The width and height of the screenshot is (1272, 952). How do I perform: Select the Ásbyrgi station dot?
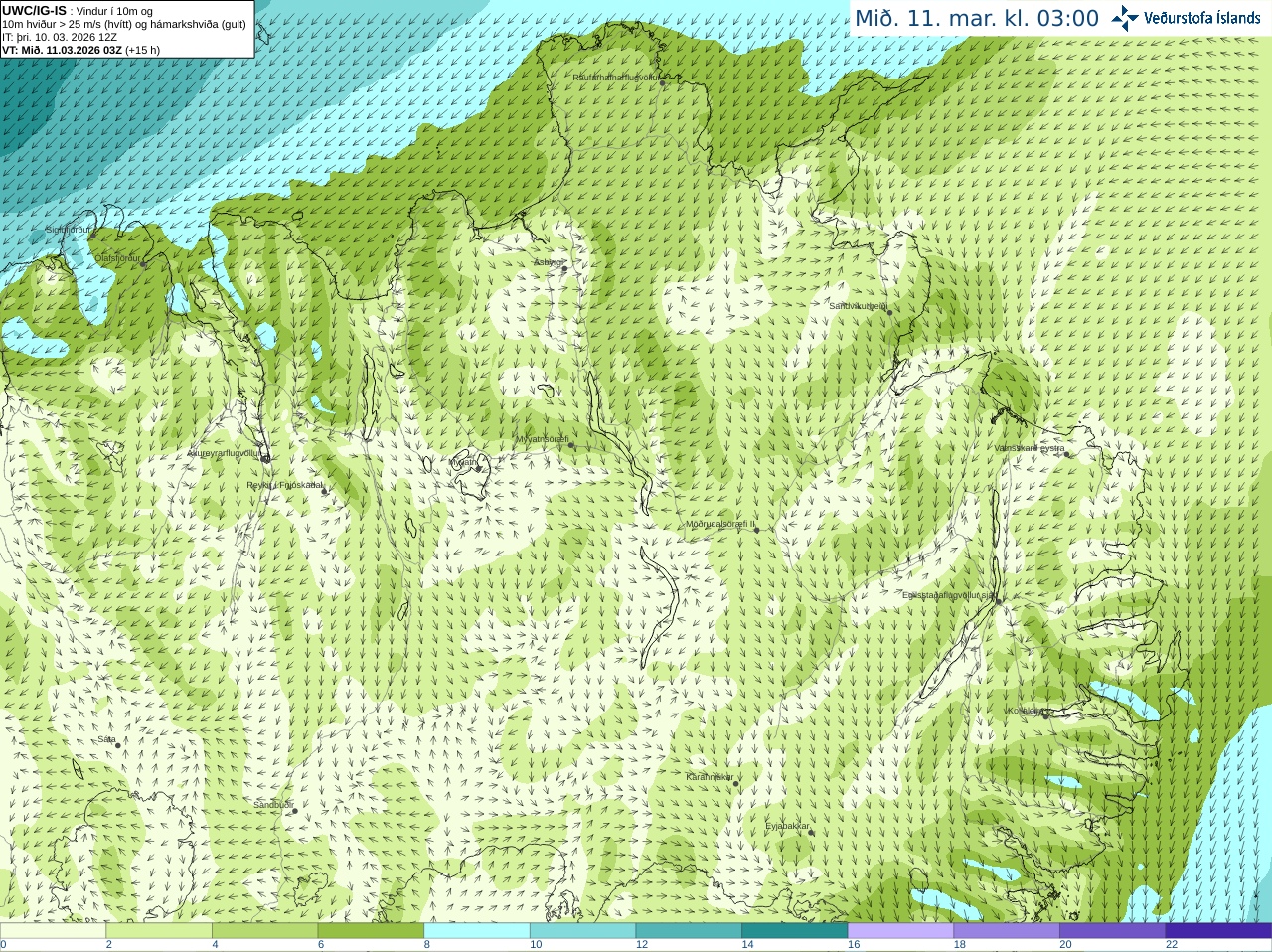[x=564, y=269]
